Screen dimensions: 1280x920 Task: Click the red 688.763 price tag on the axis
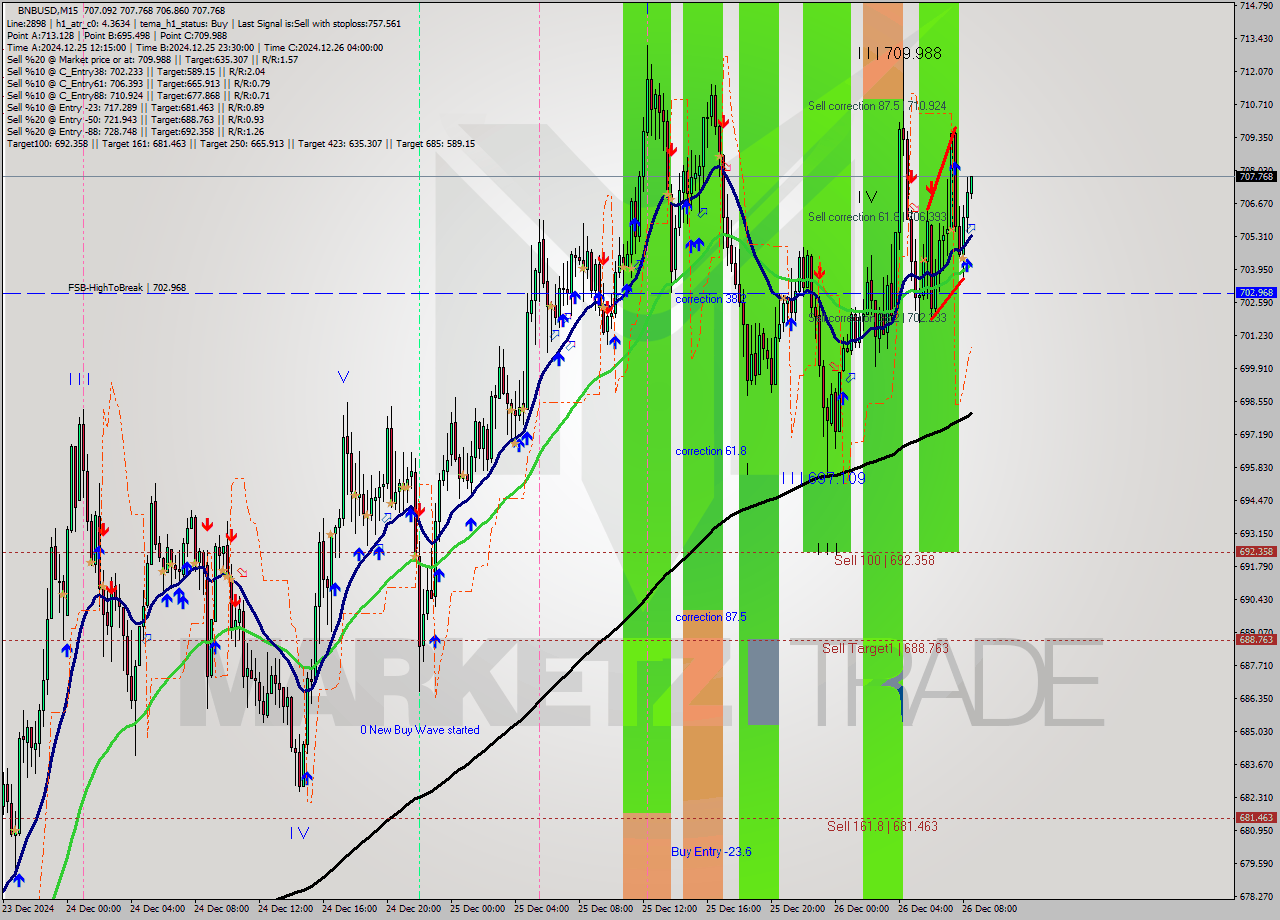tap(1256, 639)
